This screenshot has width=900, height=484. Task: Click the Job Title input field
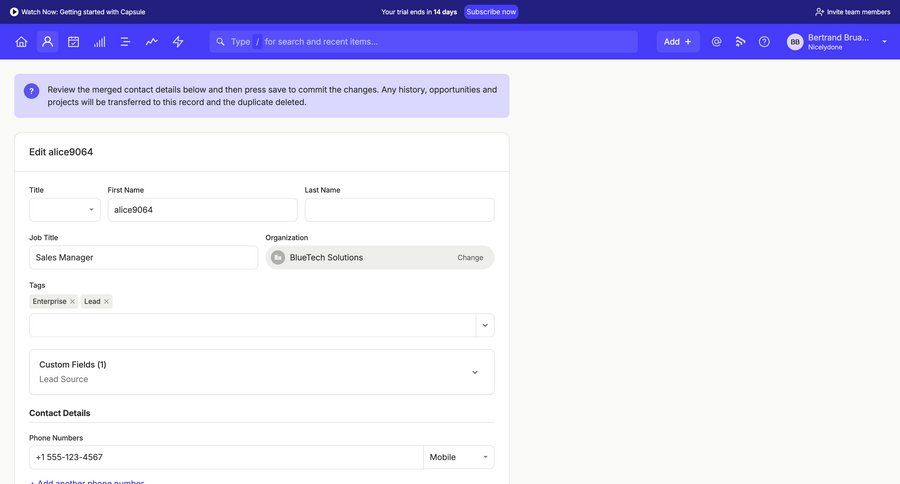pyautogui.click(x=143, y=258)
